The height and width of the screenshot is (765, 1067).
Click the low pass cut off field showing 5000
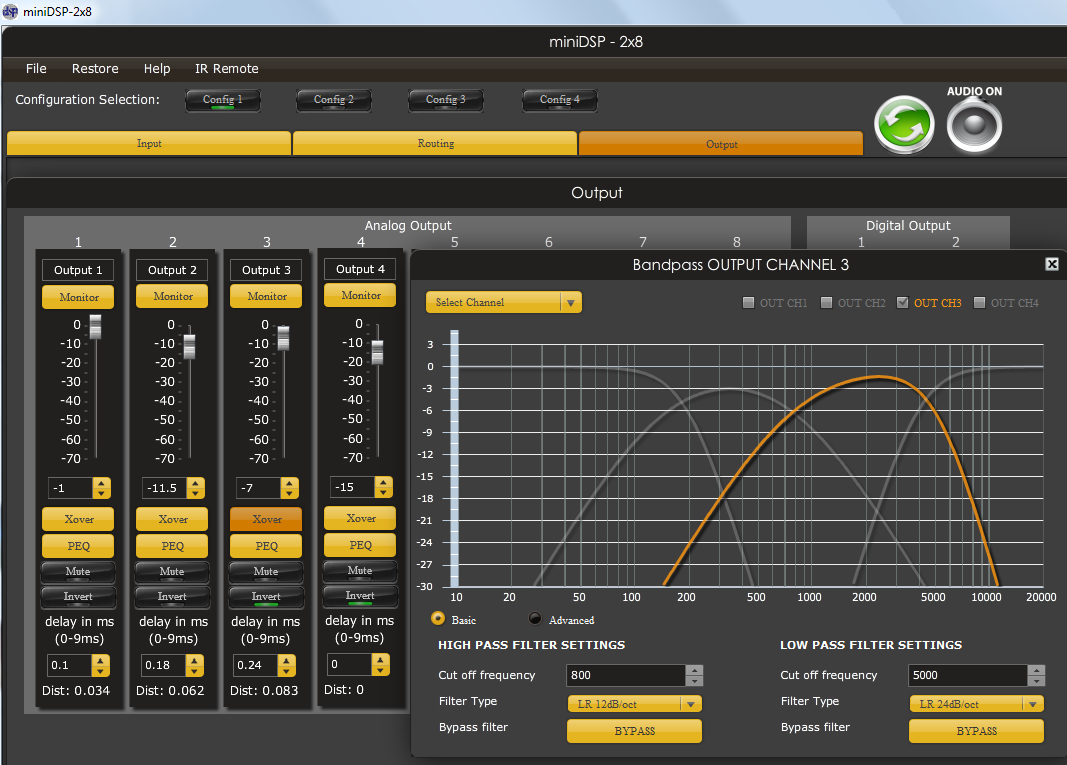pos(968,675)
